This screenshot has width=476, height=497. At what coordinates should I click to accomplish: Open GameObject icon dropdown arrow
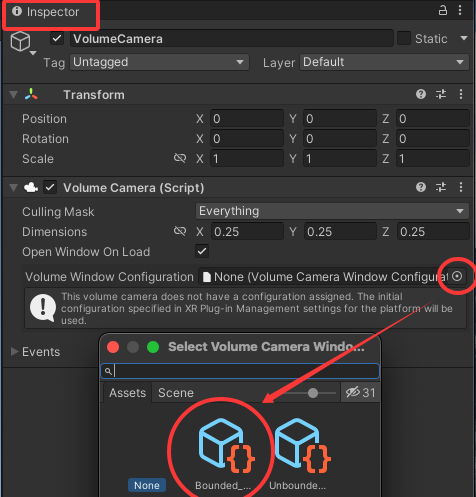[x=33, y=53]
